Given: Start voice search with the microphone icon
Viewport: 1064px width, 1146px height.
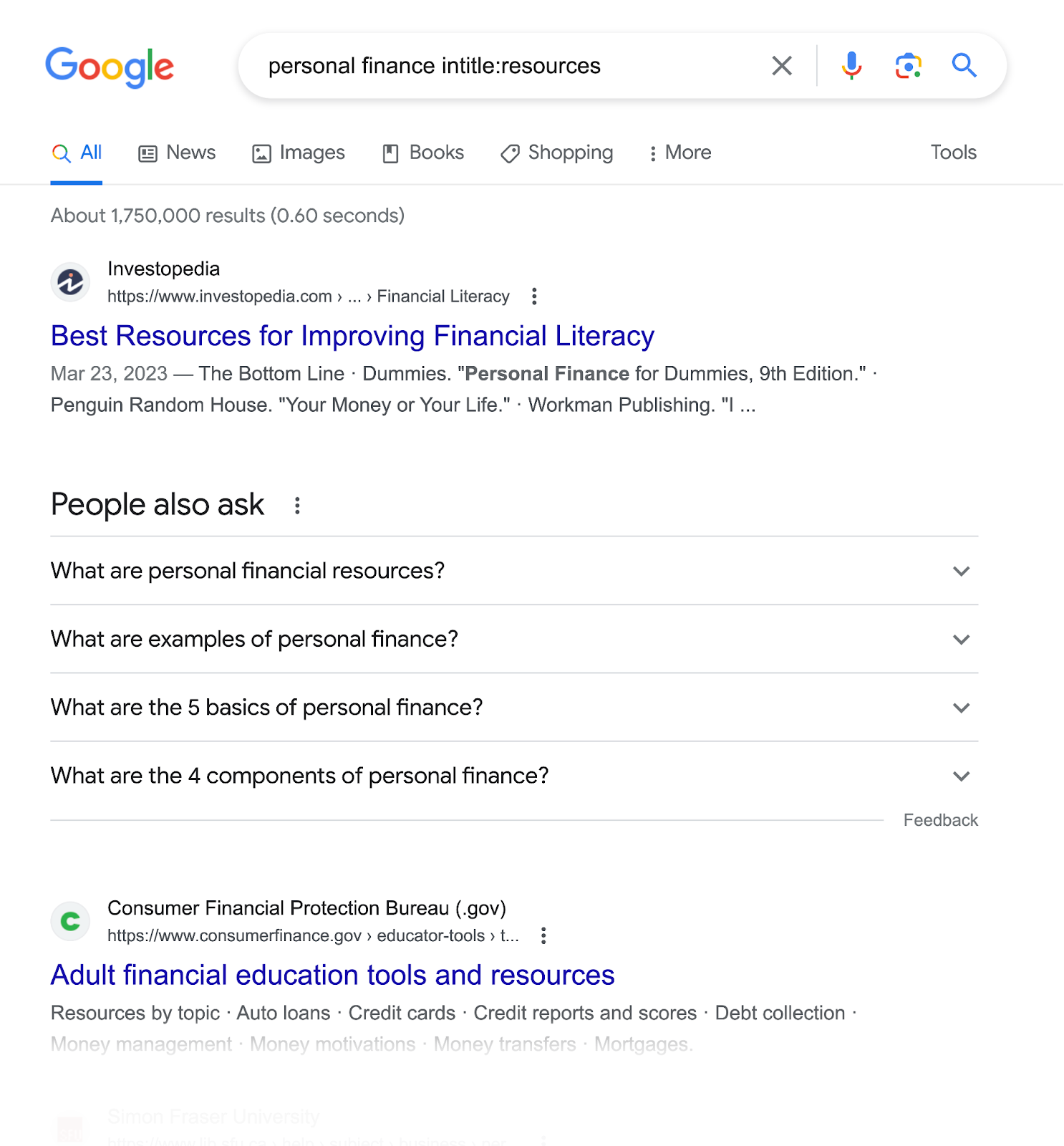Looking at the screenshot, I should point(851,65).
